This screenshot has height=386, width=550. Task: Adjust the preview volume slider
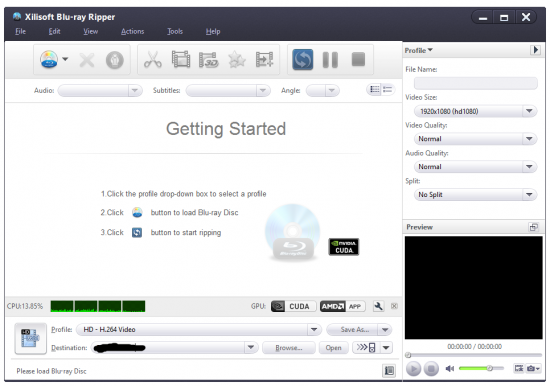(481, 368)
